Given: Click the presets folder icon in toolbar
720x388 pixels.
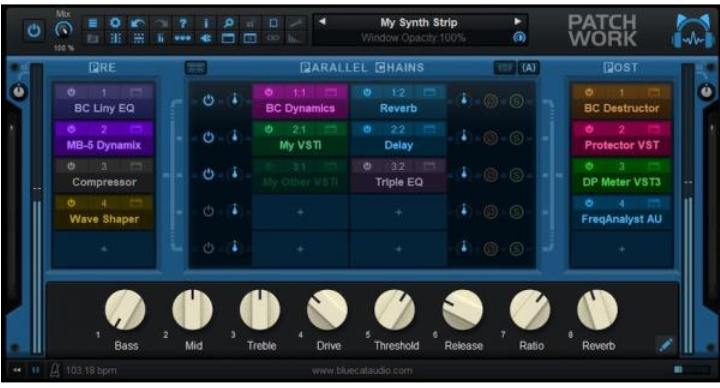Looking at the screenshot, I should click(93, 38).
